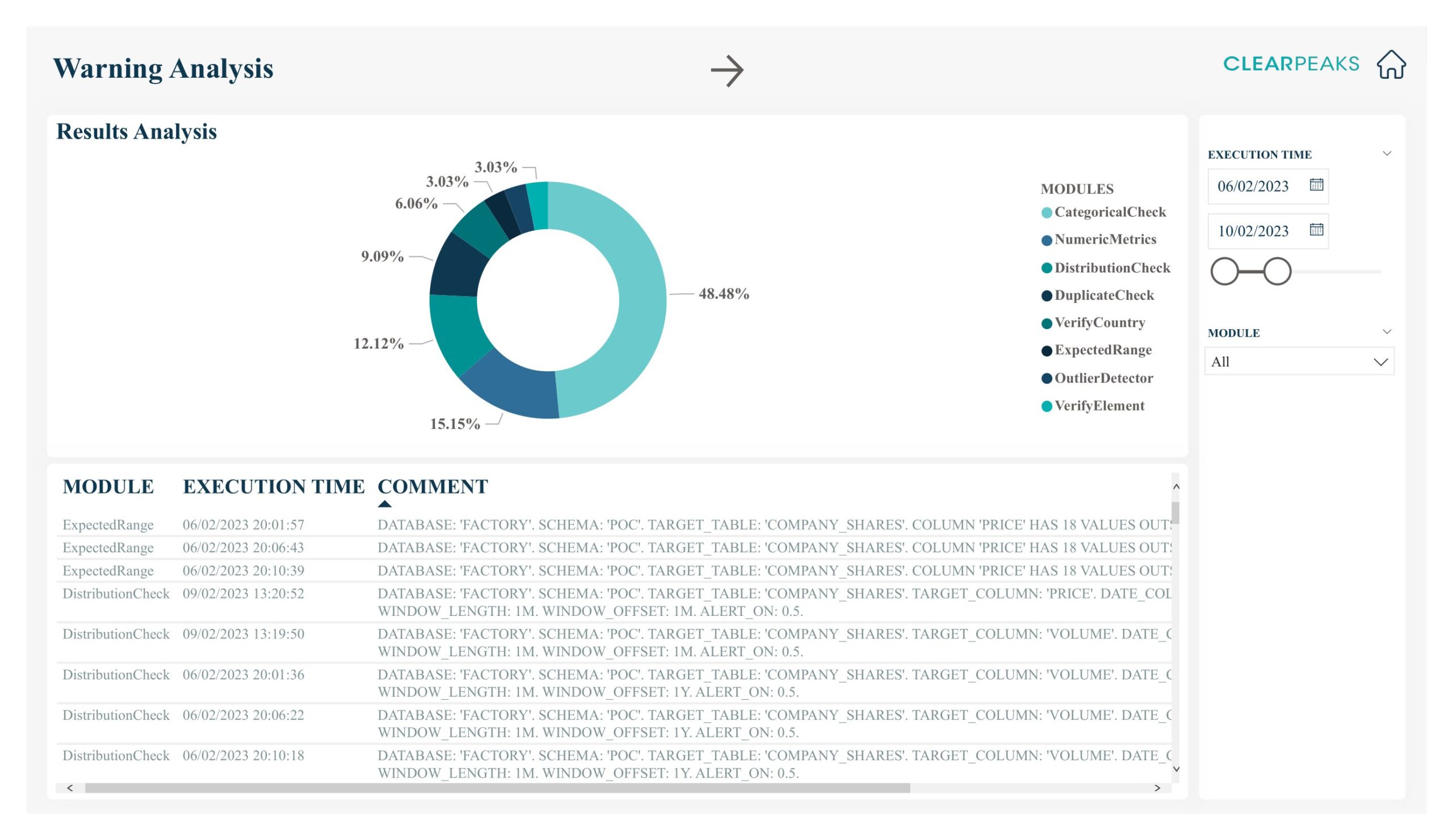Viewport: 1453px width, 840px height.
Task: Grab the right handle of date slider
Action: 1277,271
